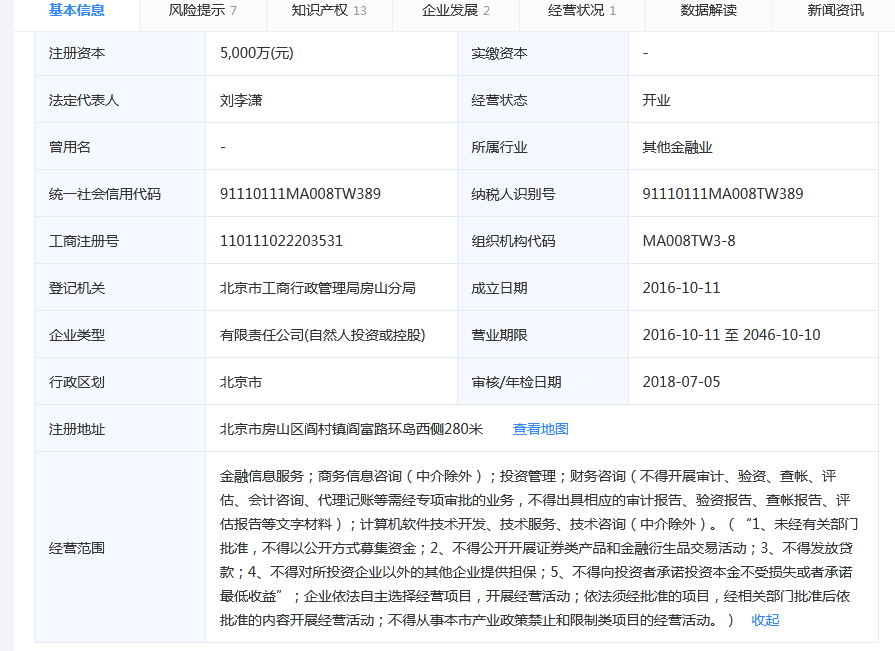
Task: Switch to the 企业发展 tab
Action: click(x=455, y=10)
